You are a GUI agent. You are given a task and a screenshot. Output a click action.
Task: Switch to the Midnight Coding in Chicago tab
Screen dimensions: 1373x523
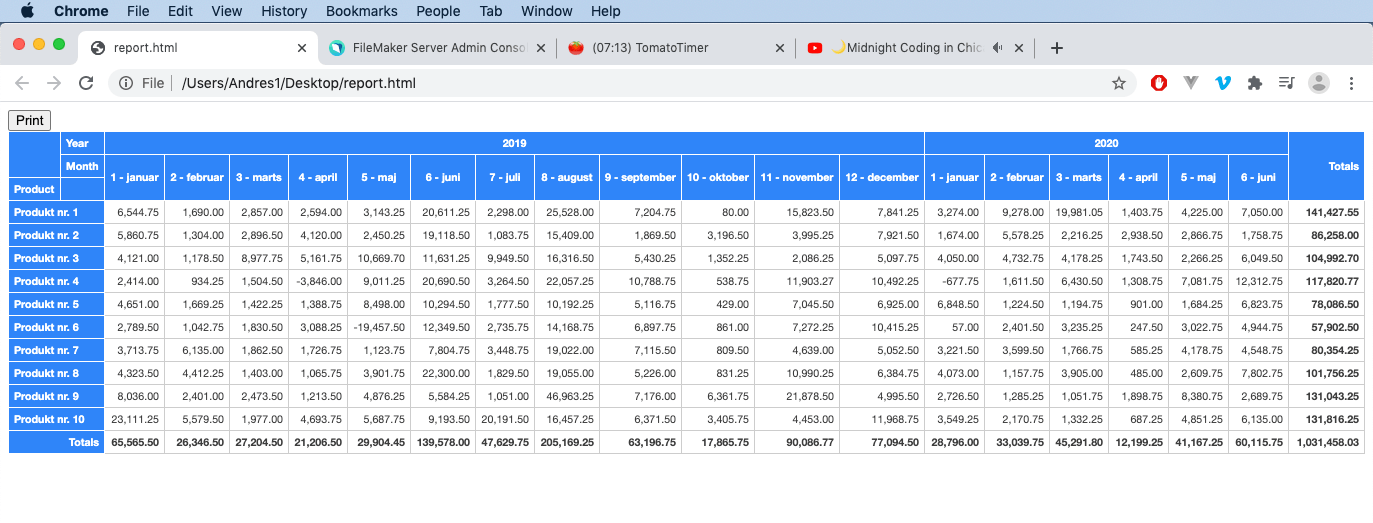(x=915, y=48)
